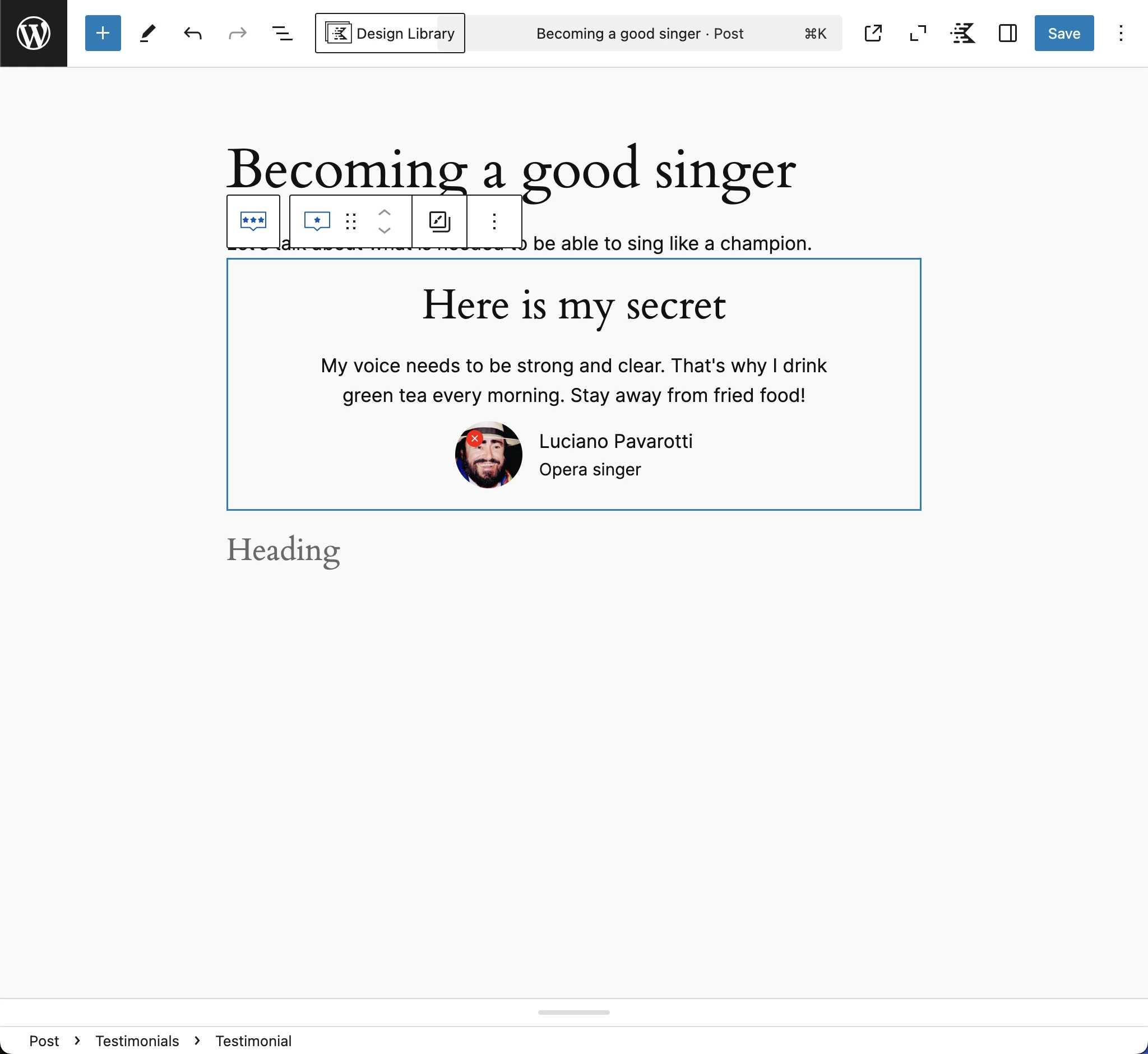Open block Styles with the brush icon

click(x=438, y=221)
